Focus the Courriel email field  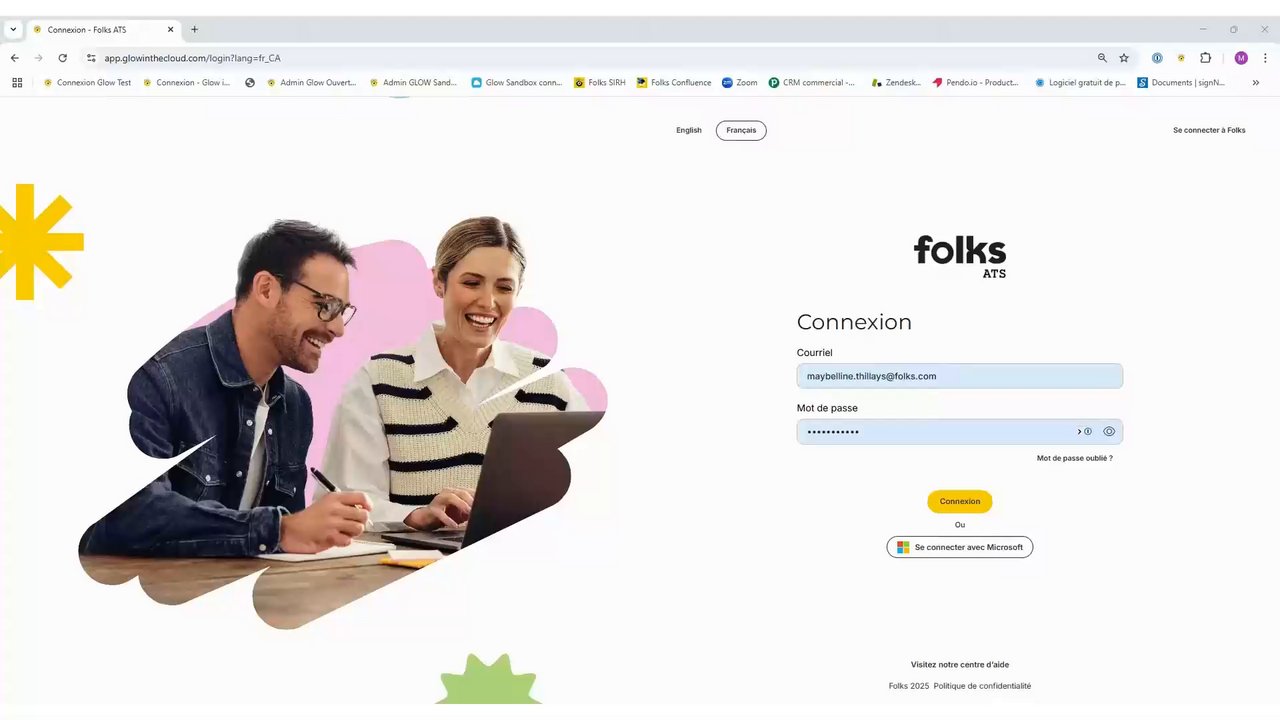960,376
